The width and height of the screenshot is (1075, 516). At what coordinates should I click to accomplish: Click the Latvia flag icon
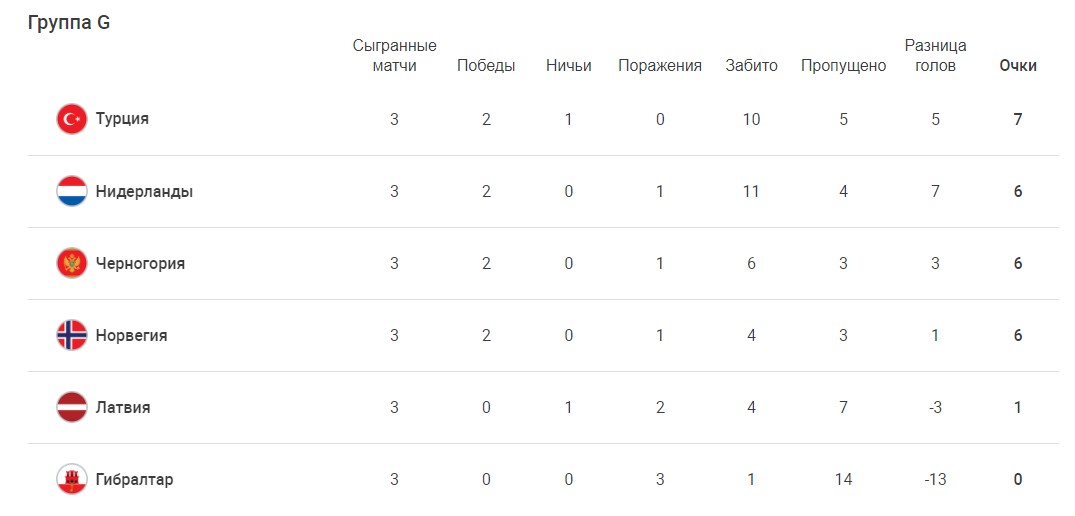(x=71, y=407)
